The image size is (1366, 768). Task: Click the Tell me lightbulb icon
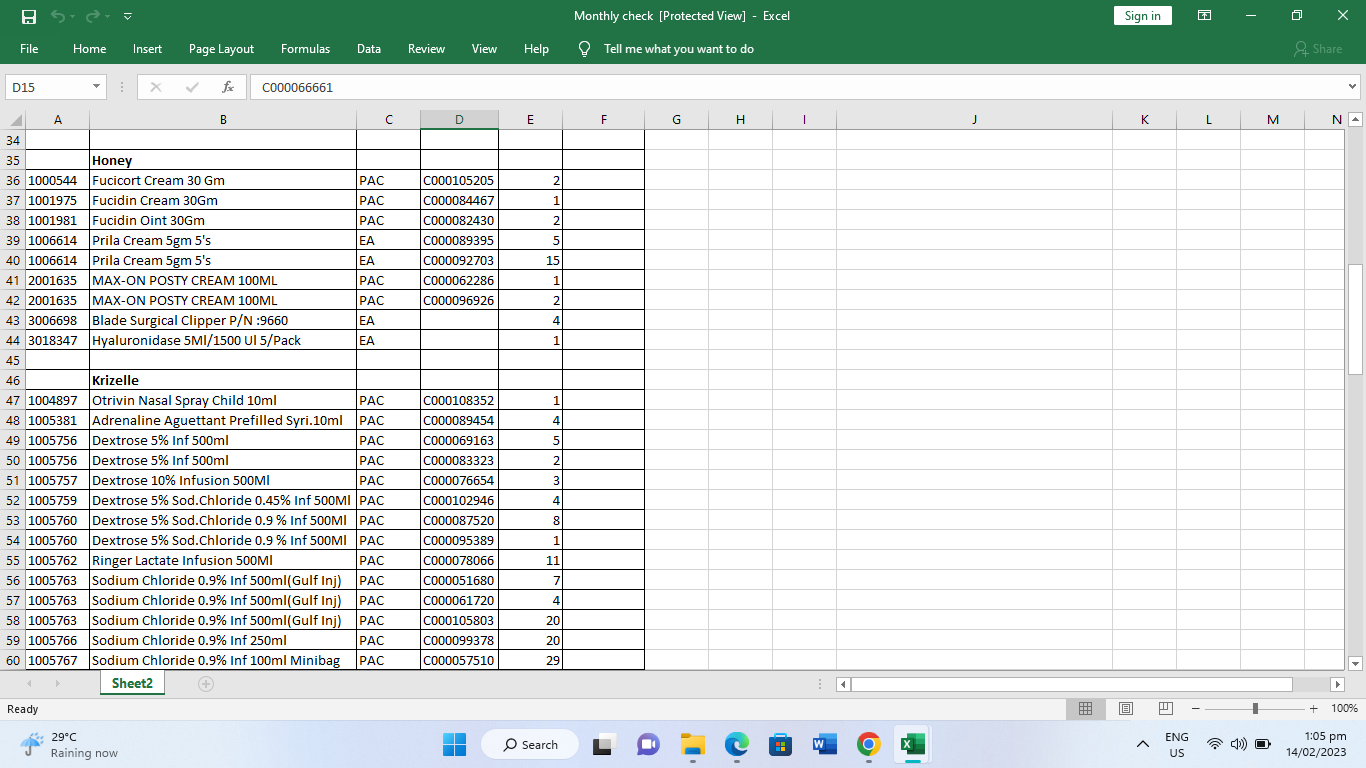point(585,49)
